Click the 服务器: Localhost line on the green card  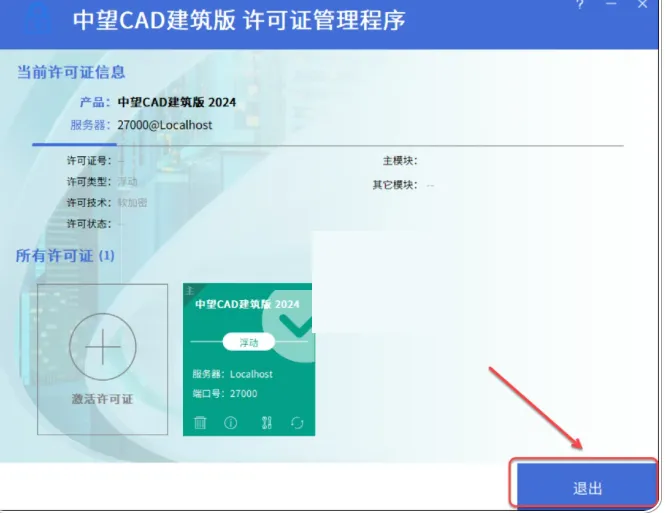coord(232,374)
